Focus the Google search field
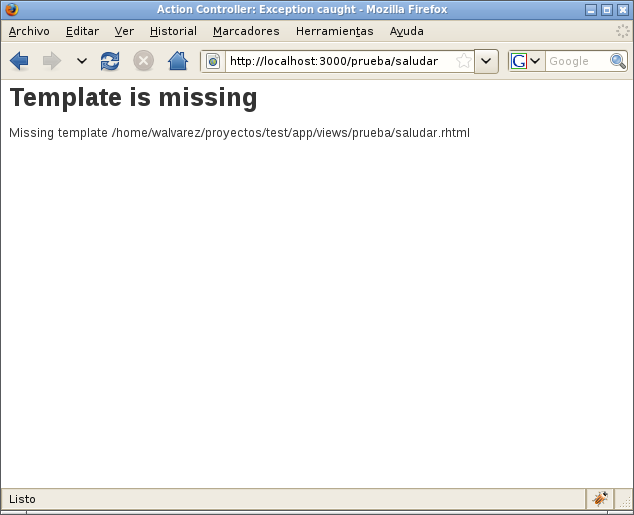This screenshot has width=634, height=515. click(577, 61)
